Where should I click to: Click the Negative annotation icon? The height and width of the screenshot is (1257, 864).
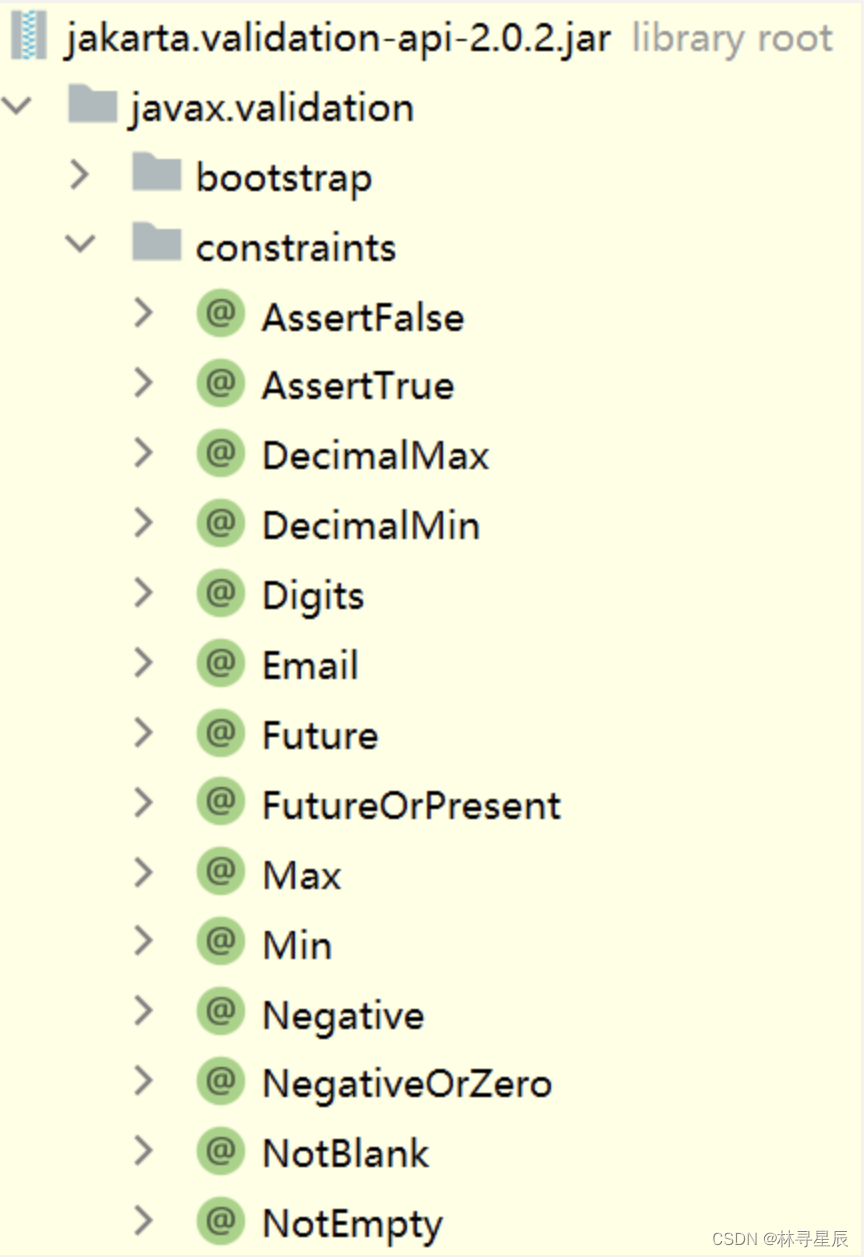pyautogui.click(x=220, y=1014)
